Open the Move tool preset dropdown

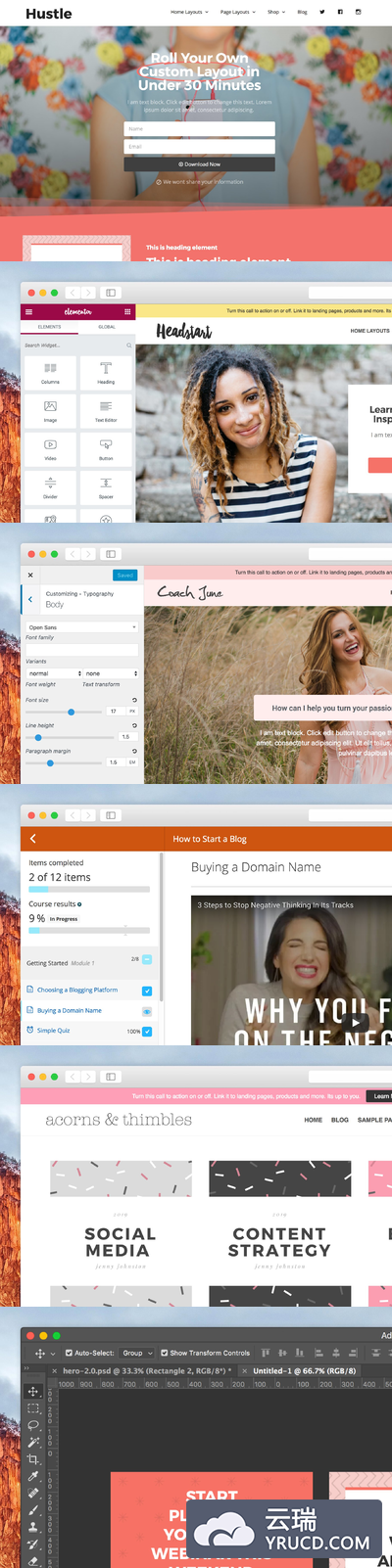[x=52, y=1353]
